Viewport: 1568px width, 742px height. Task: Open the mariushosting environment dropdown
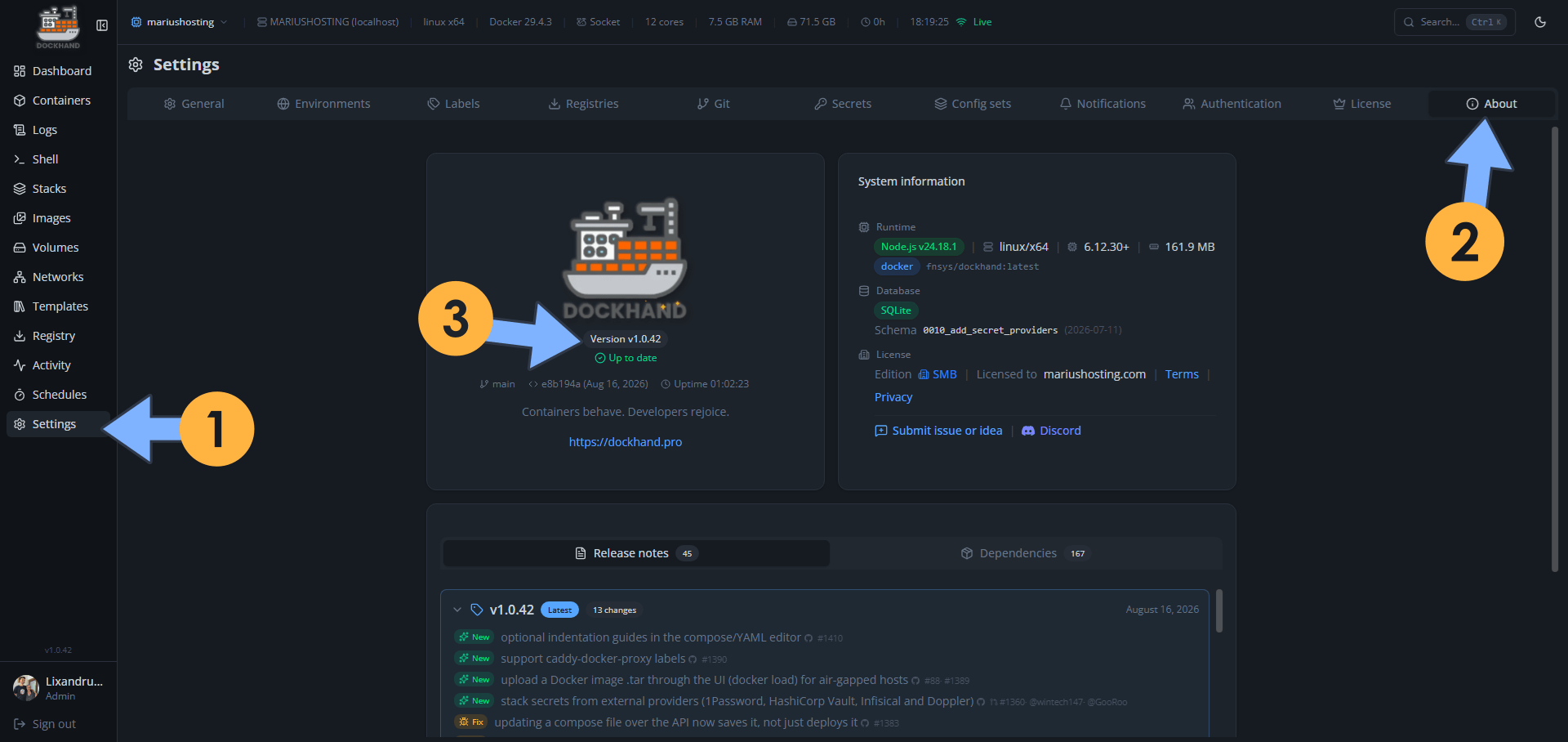coord(180,22)
